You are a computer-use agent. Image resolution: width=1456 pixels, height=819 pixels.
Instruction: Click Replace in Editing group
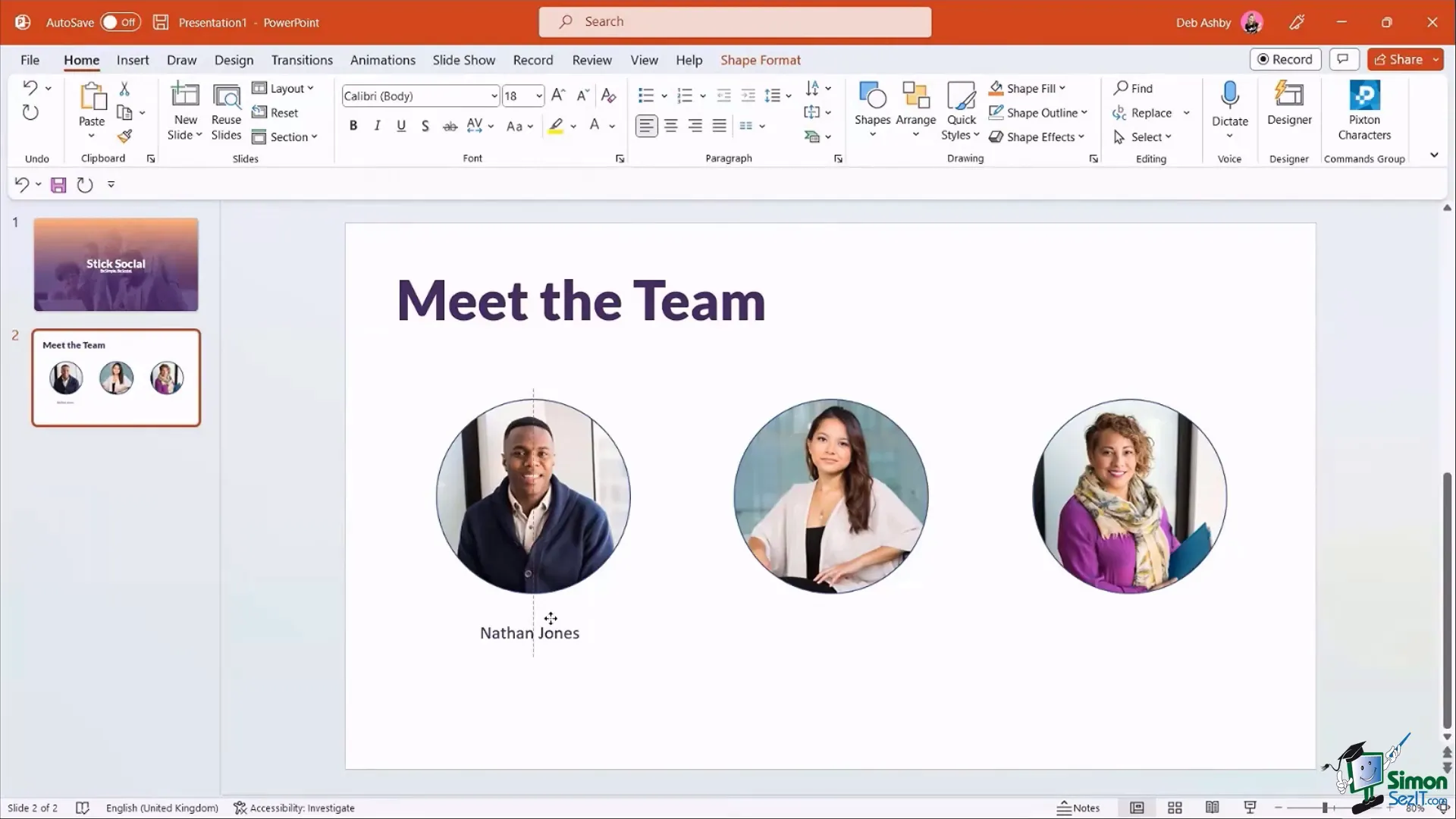pos(1142,113)
